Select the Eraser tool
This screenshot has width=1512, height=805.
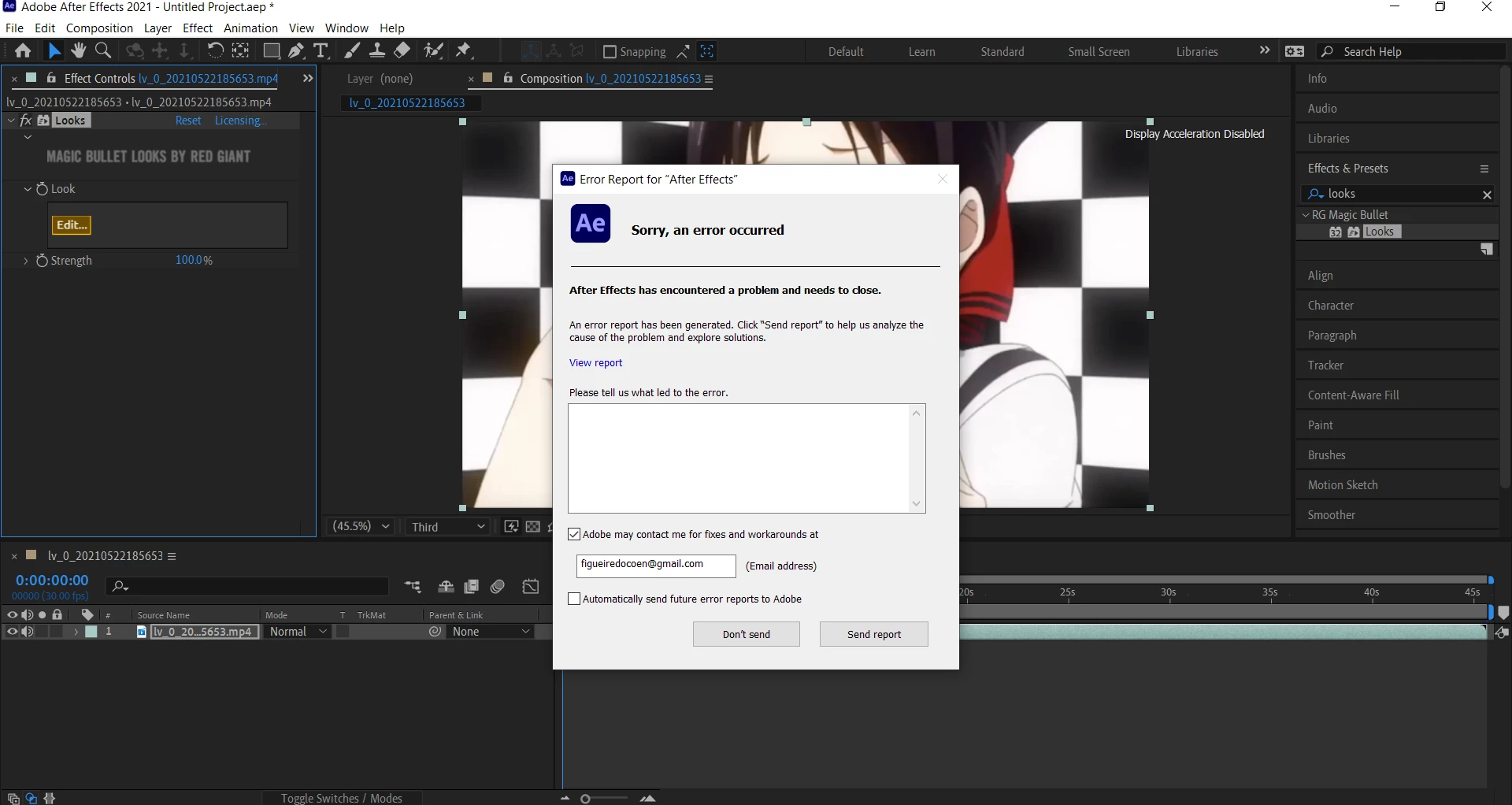pos(402,51)
